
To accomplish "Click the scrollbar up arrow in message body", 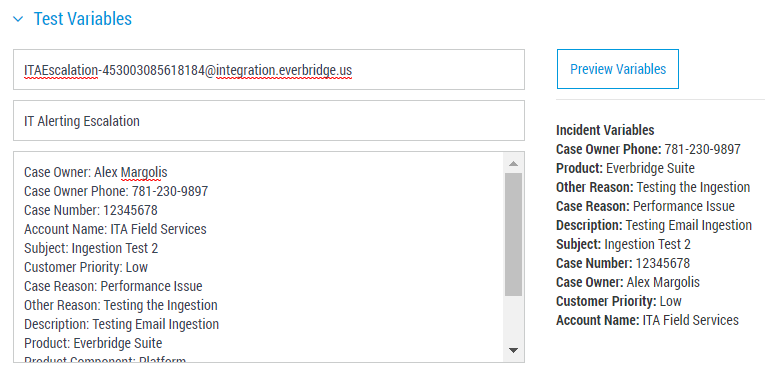I will [x=513, y=164].
